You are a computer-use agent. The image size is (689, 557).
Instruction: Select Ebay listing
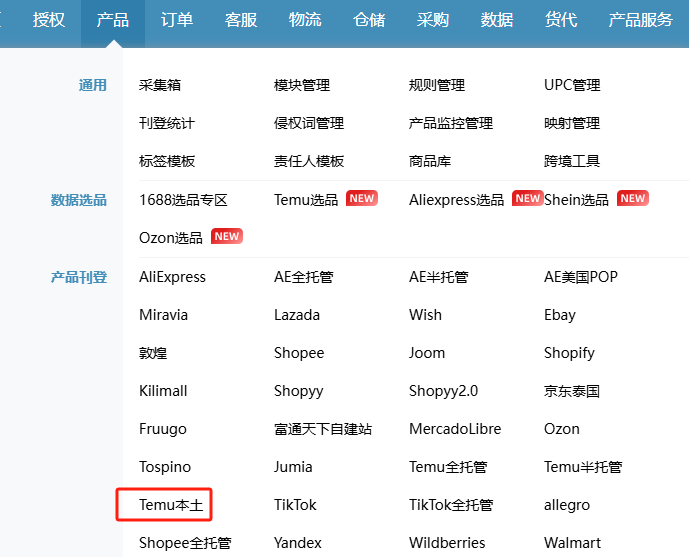point(560,315)
